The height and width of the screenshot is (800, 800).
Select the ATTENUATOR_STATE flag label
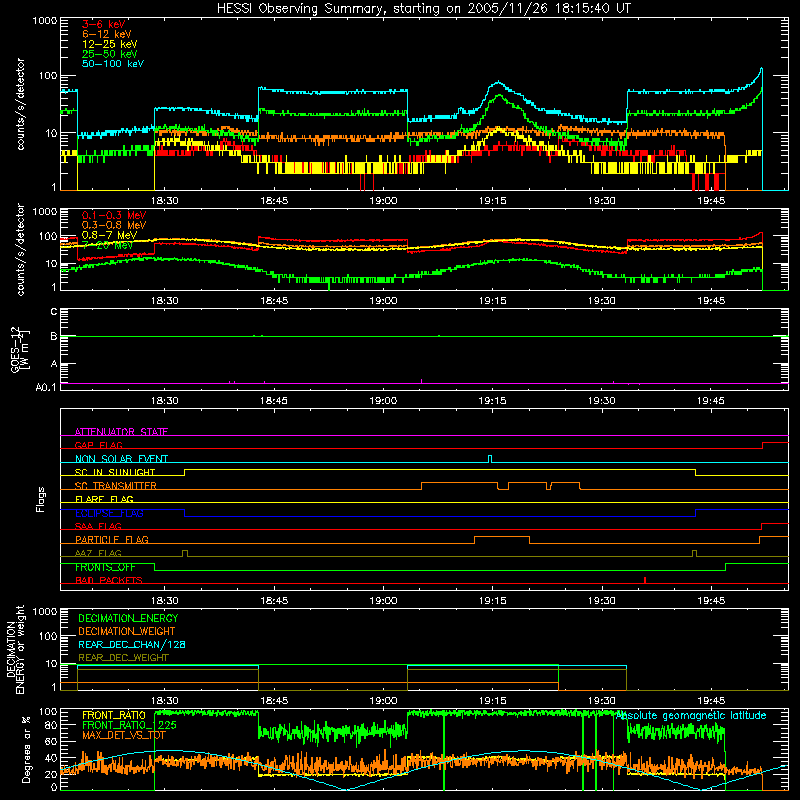[121, 432]
